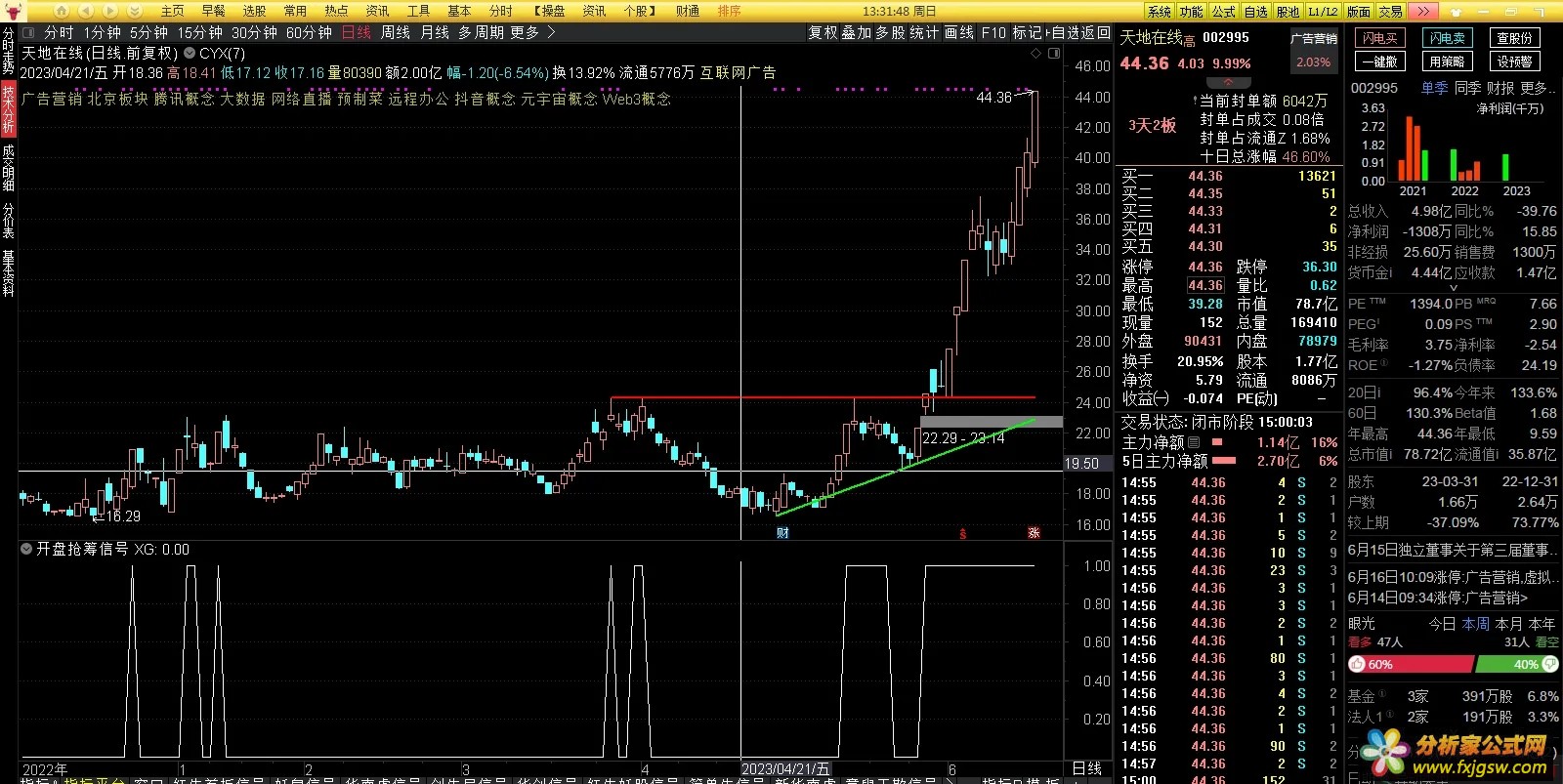Viewport: 1563px width, 784px height.
Task: Click 广告营销 sector box
Action: 1313,53
